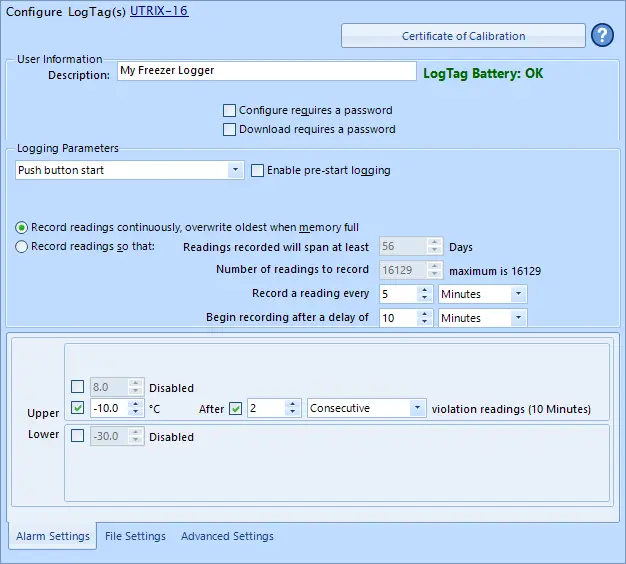Viewport: 626px width, 564px height.
Task: Click the Description text field
Action: [x=266, y=71]
